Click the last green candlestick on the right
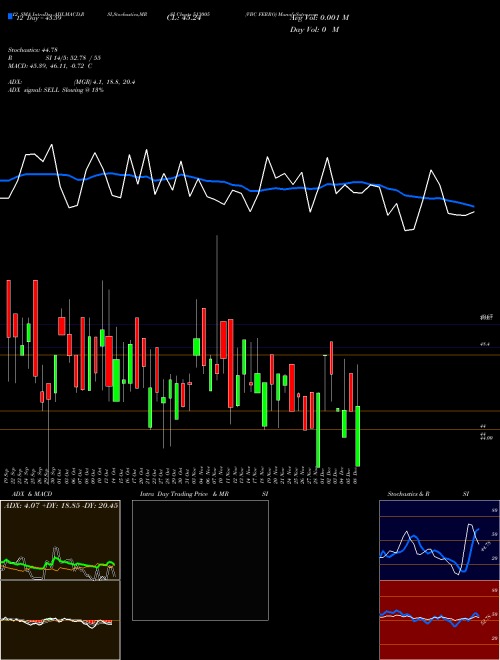This screenshot has width=500, height=660. [x=358, y=436]
